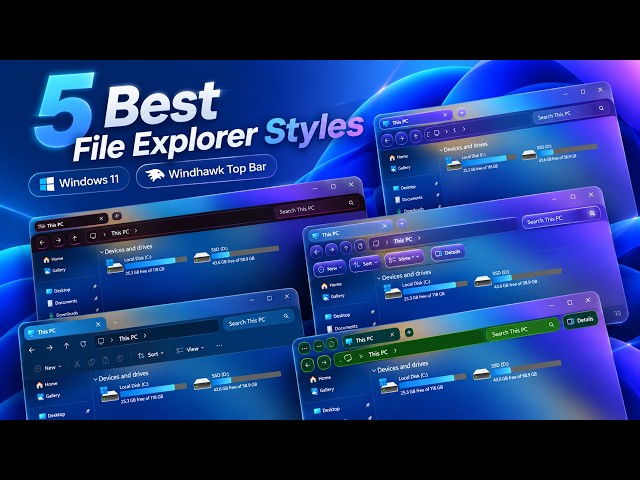This screenshot has width=640, height=480.
Task: Open New dropdown in blue-tab window
Action: (x=49, y=367)
